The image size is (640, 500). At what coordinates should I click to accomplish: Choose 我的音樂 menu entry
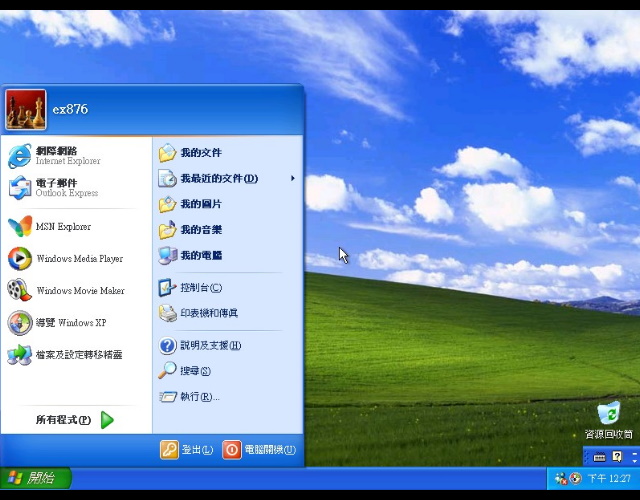[228, 230]
